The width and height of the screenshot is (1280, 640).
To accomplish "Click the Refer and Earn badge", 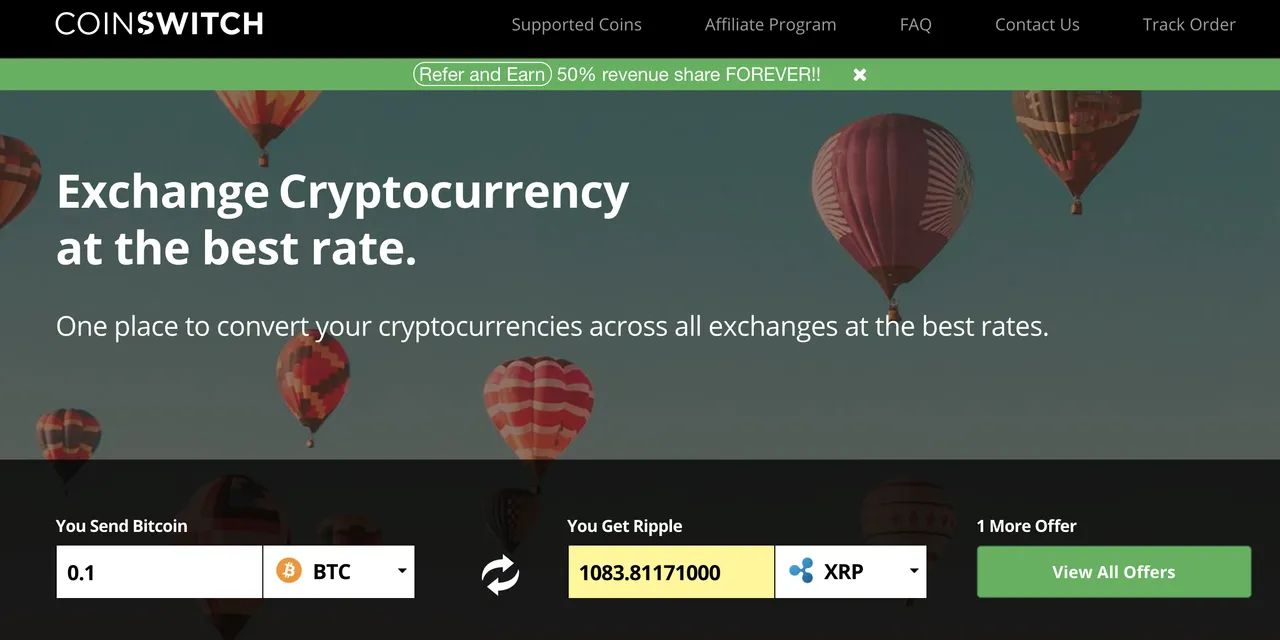I will (x=482, y=74).
